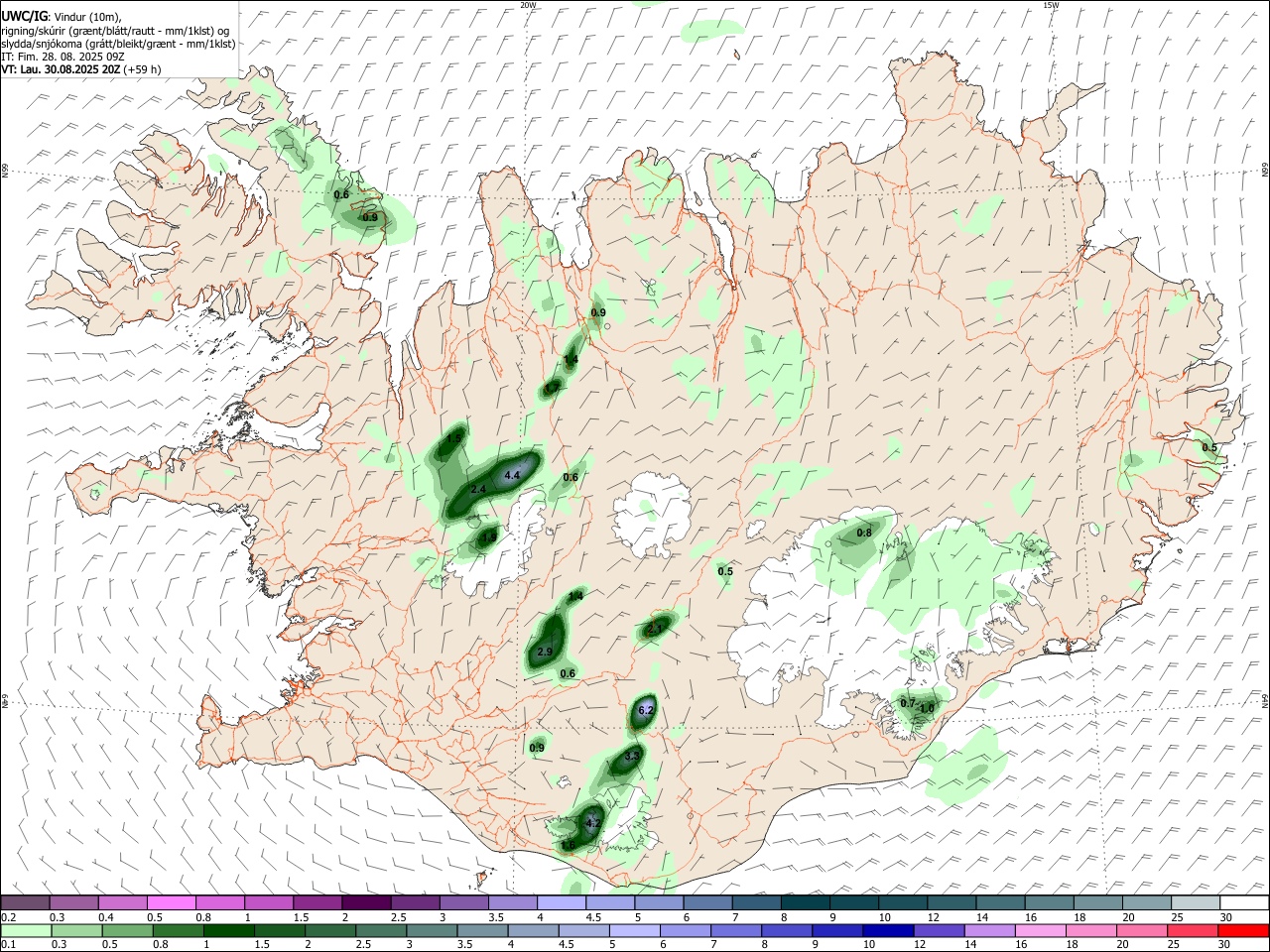Click the 1.9 value beside the western glacier
Image resolution: width=1270 pixels, height=952 pixels.
click(x=488, y=537)
